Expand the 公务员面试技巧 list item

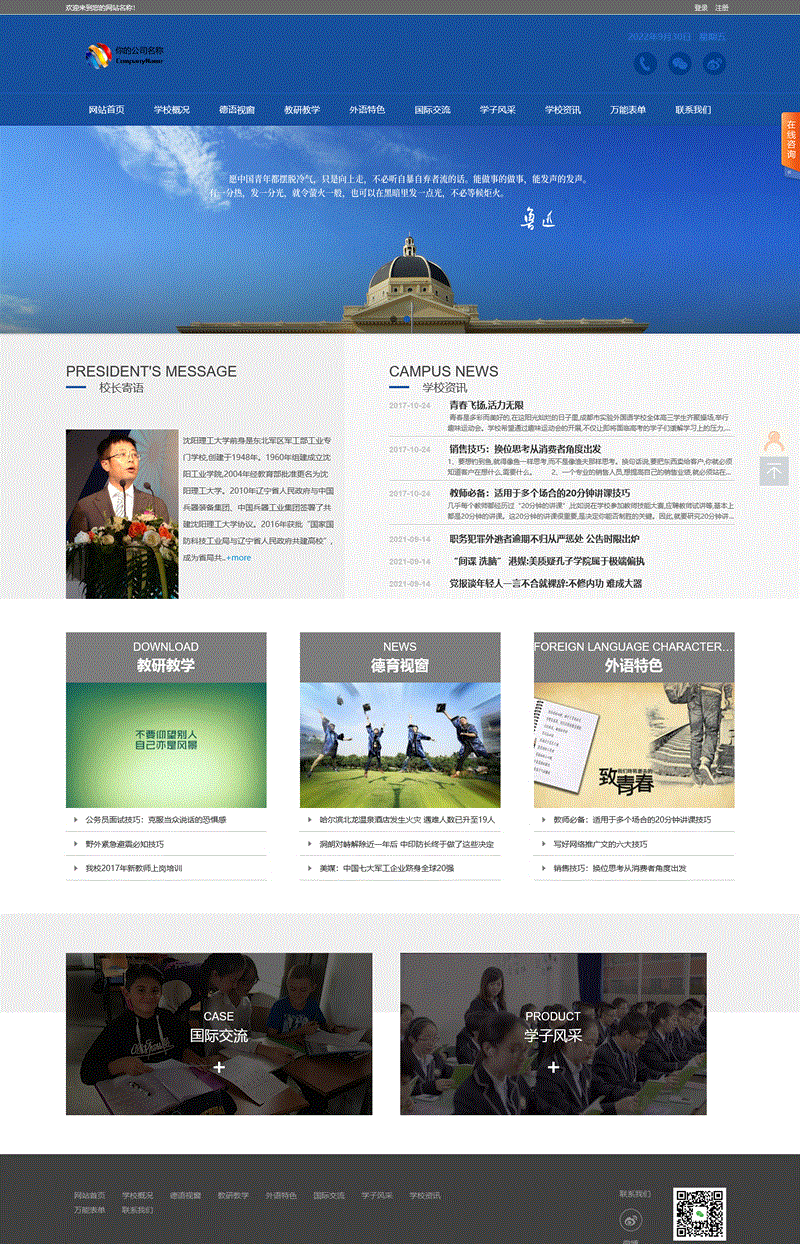(156, 820)
